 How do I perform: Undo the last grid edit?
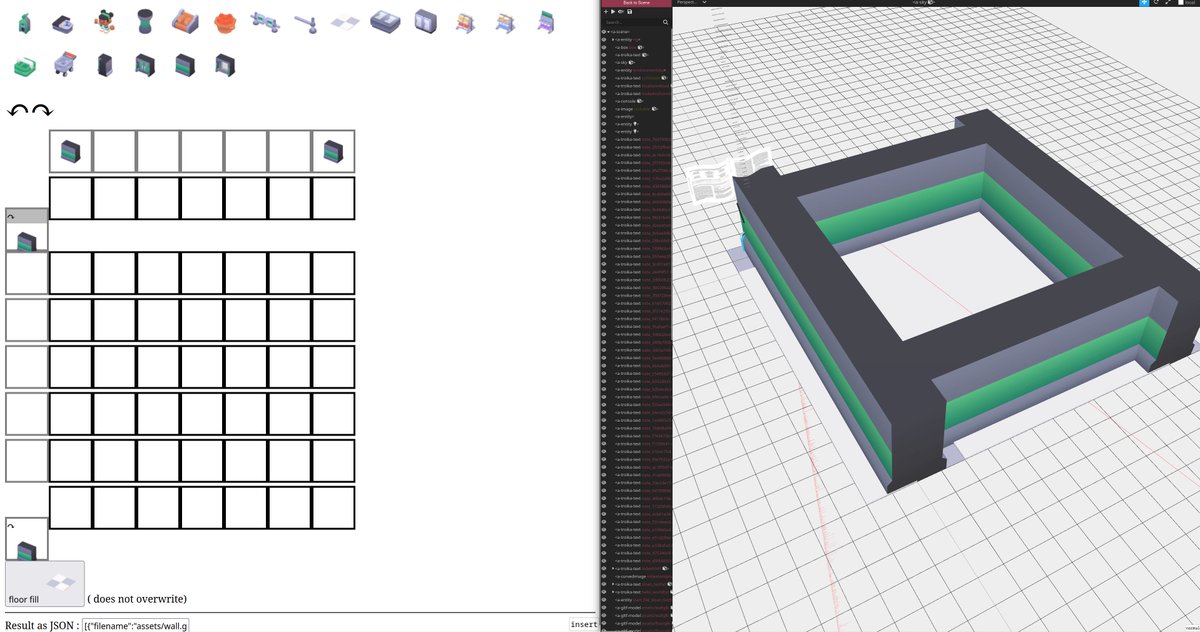(18, 110)
